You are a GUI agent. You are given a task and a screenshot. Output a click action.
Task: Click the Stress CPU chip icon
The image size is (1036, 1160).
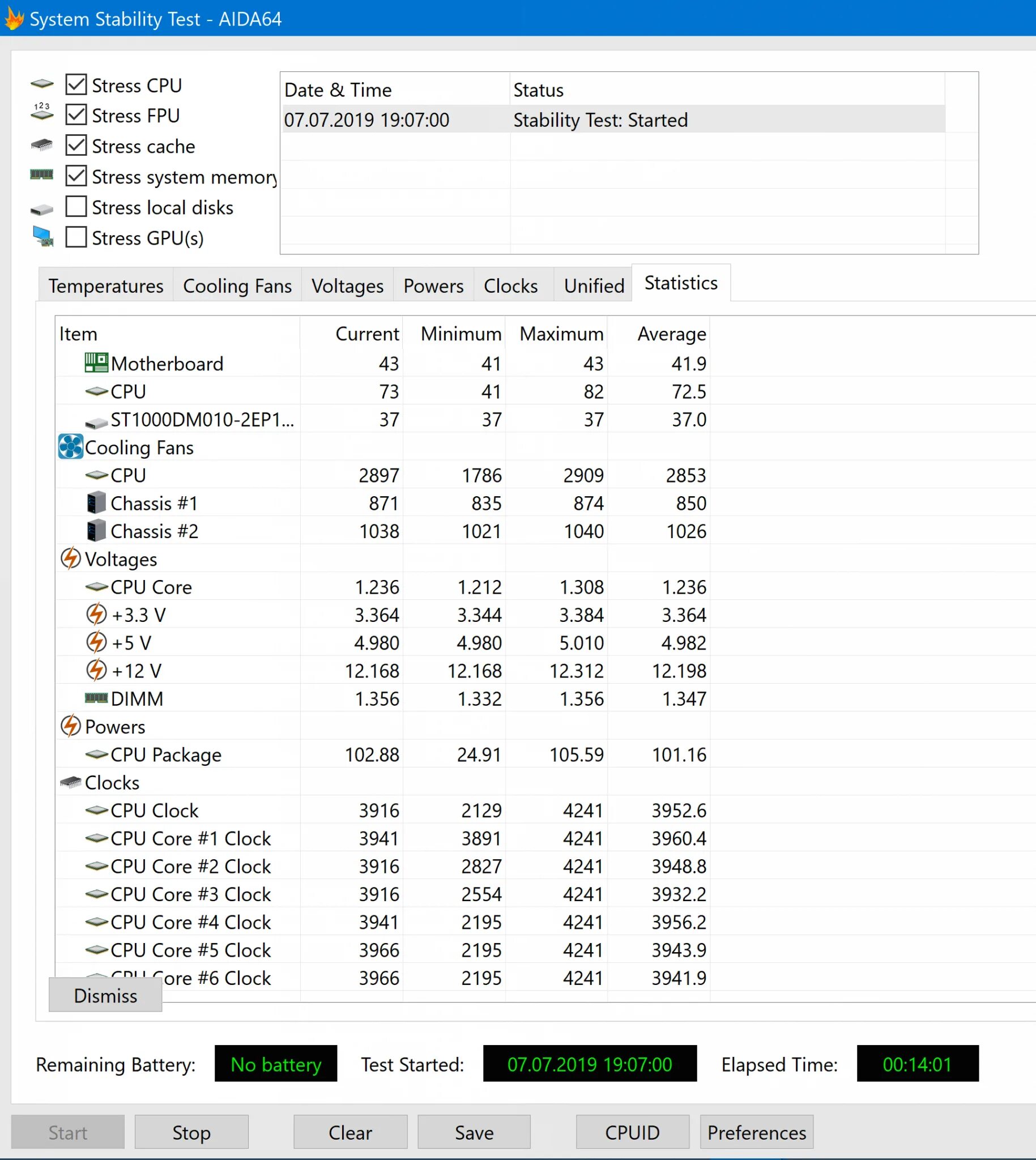pyautogui.click(x=42, y=85)
